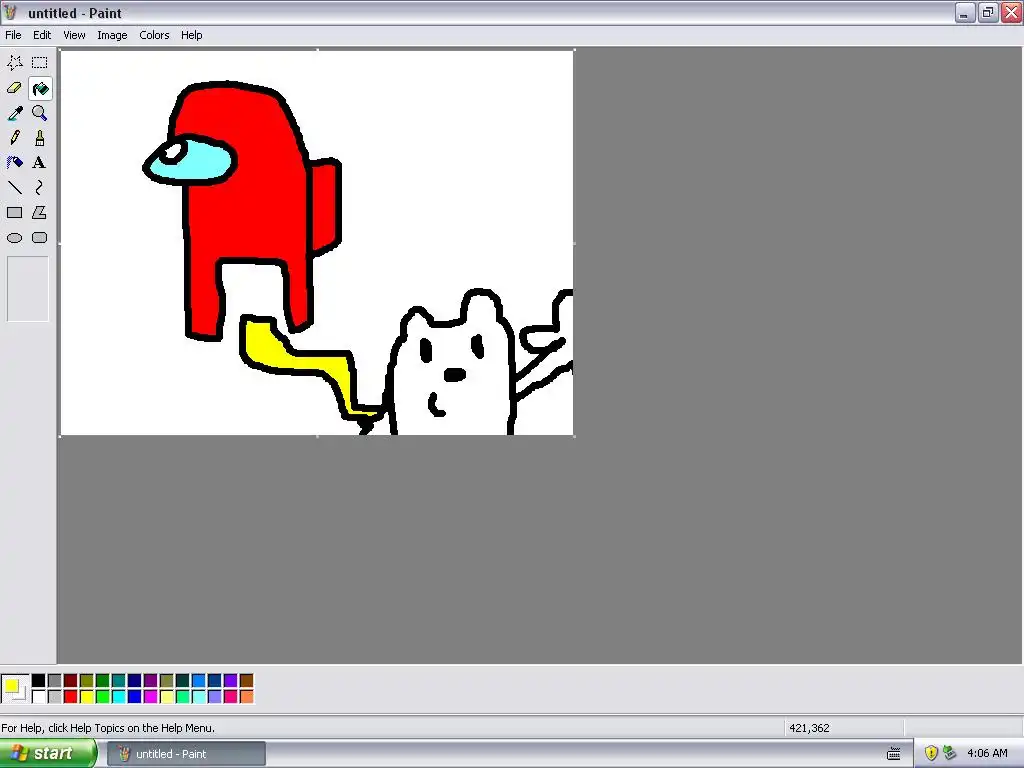Choose the Ellipse tool
Screen dimensions: 1024x768
[x=14, y=238]
